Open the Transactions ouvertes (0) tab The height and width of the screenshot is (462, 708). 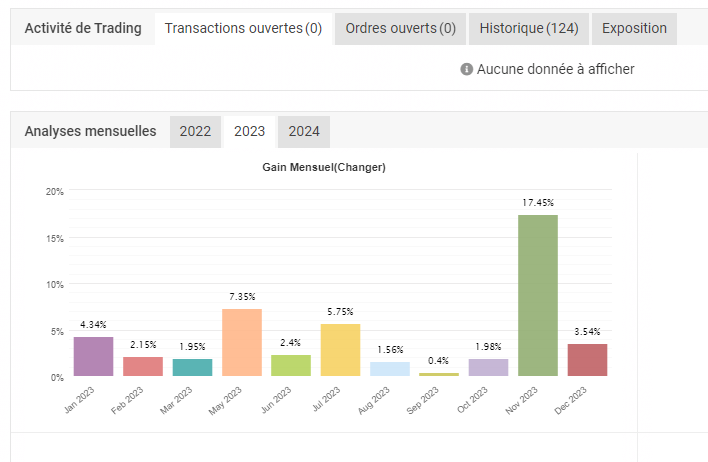point(243,28)
